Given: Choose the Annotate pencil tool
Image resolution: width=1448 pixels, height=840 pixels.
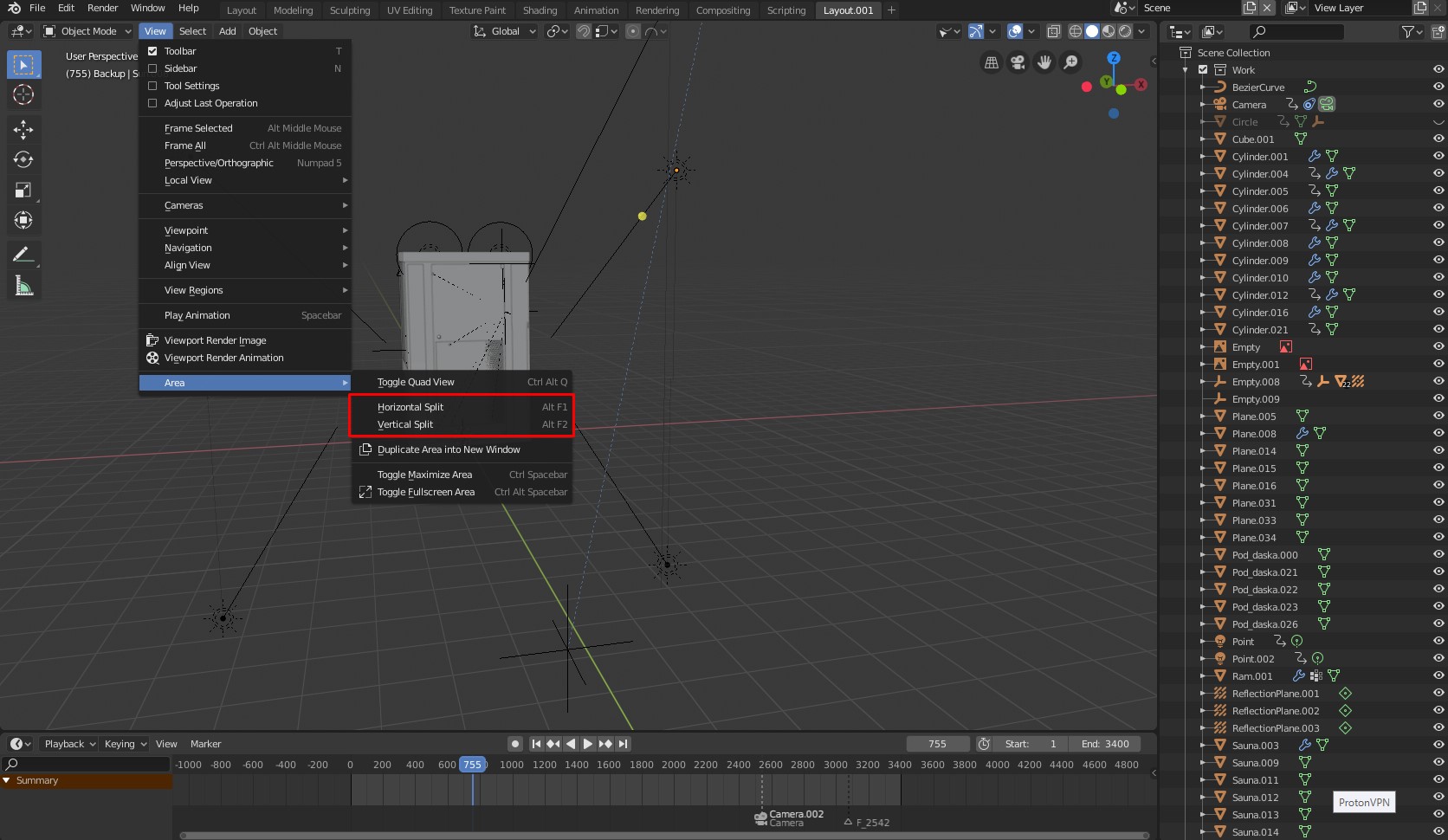Looking at the screenshot, I should [23, 255].
